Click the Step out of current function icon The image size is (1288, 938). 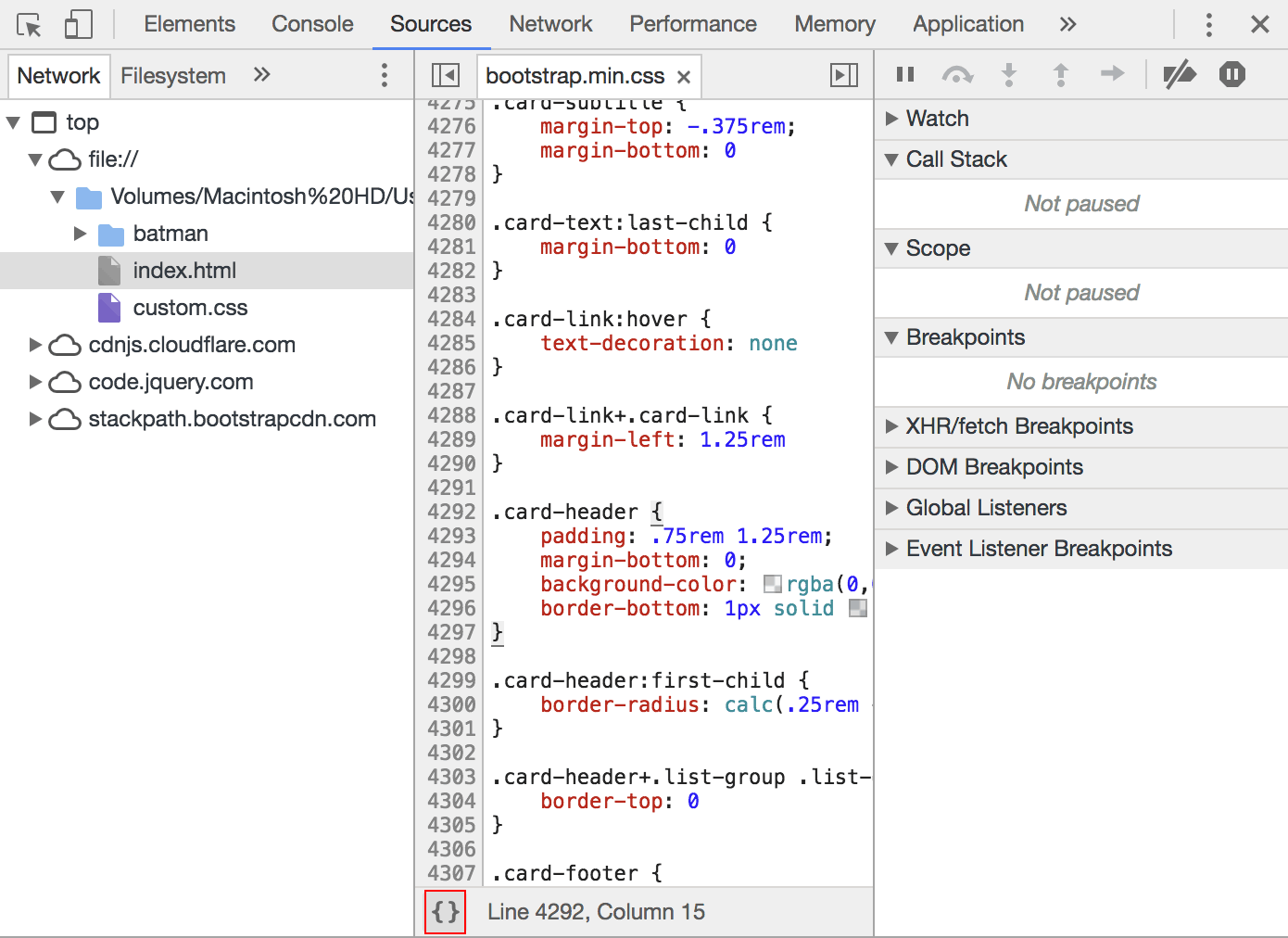pyautogui.click(x=1061, y=74)
